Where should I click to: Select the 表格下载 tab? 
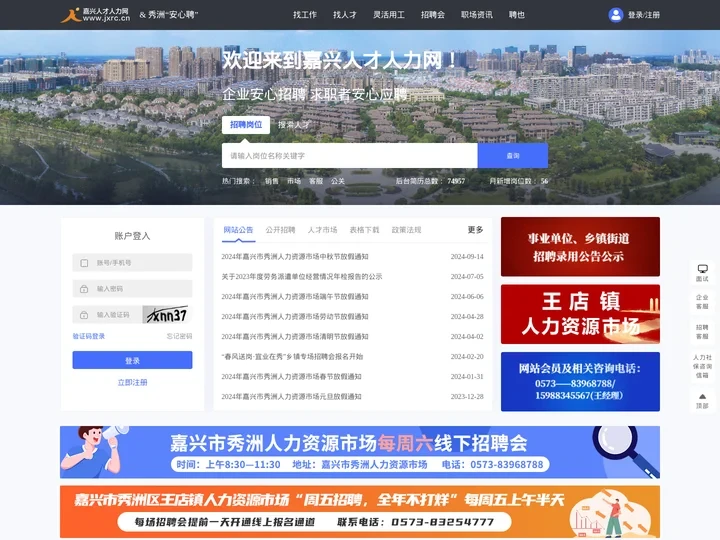click(364, 230)
